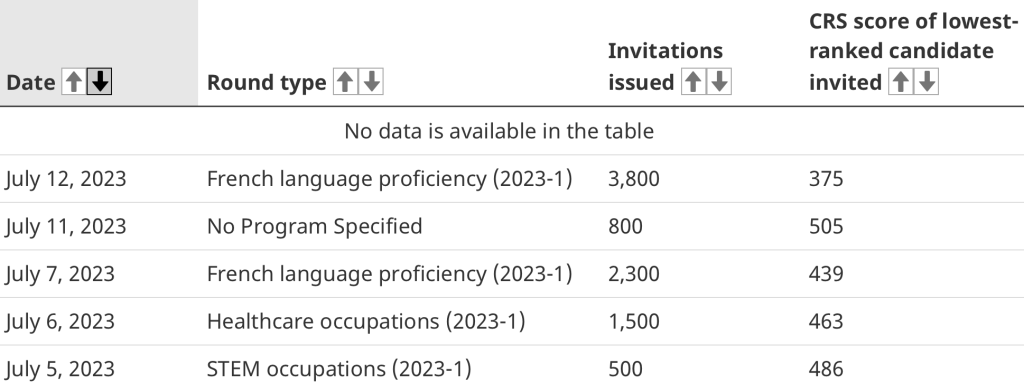Image resolution: width=1024 pixels, height=391 pixels.
Task: Click the Invitations issued column header label
Action: pos(665,67)
